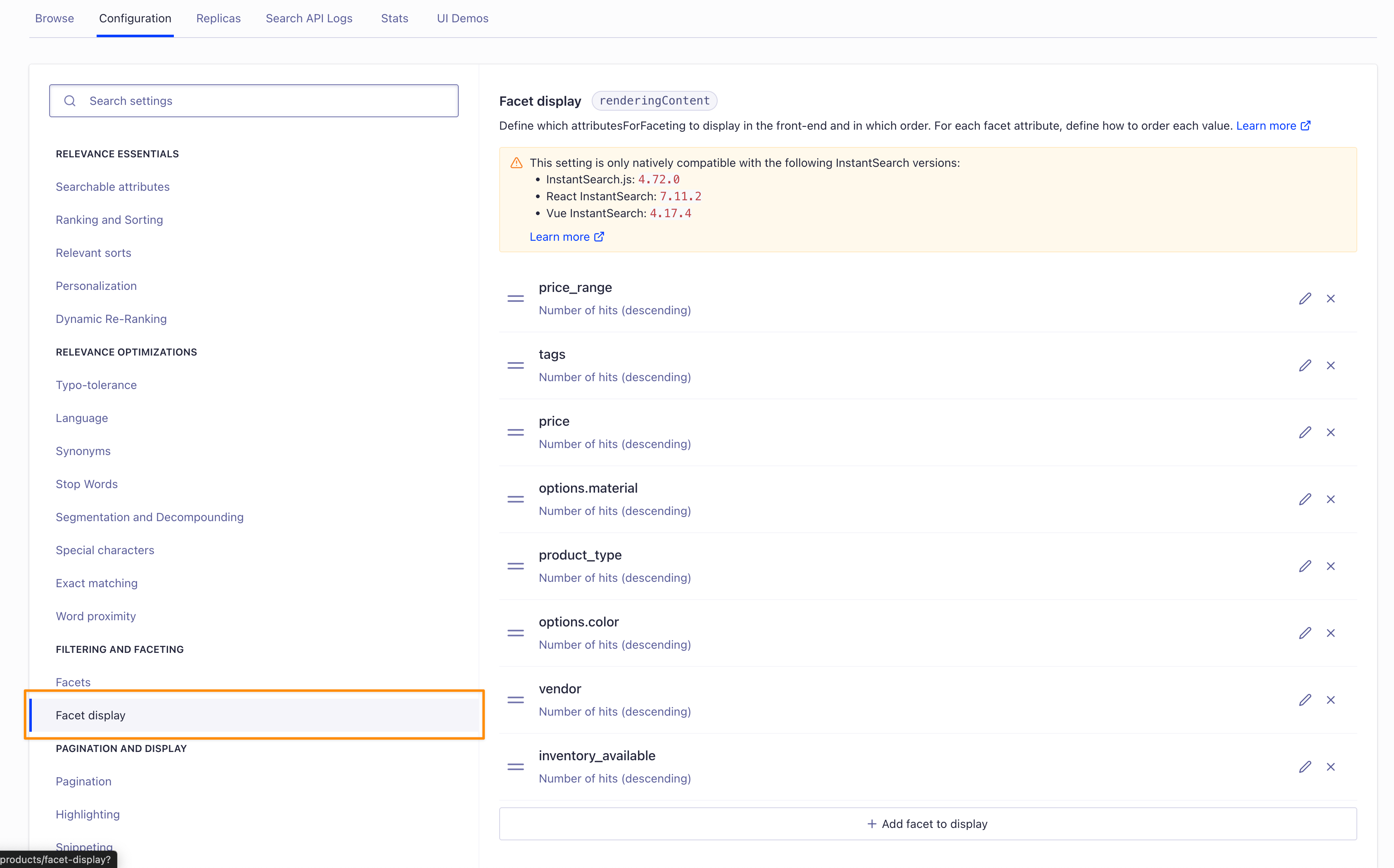Switch to the Browse tab
Image resolution: width=1394 pixels, height=868 pixels.
click(55, 18)
